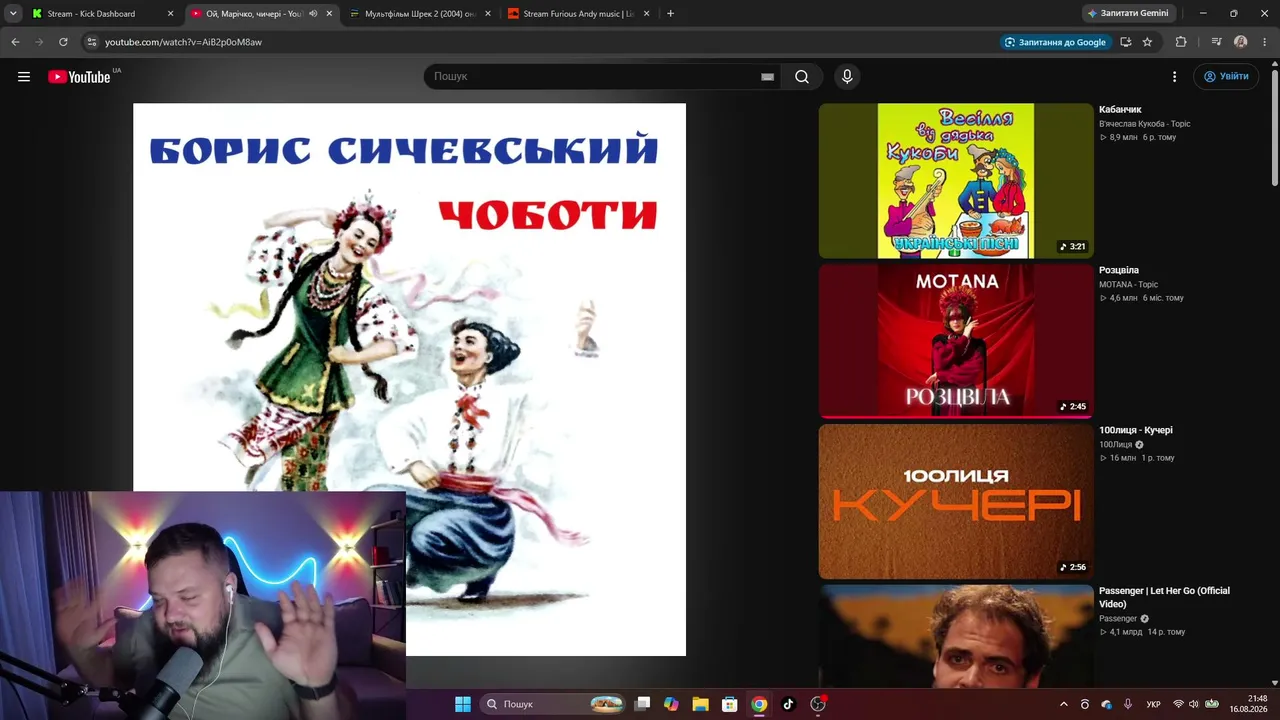1280x720 pixels.
Task: Open the 100Лиця channel link
Action: click(x=1116, y=445)
